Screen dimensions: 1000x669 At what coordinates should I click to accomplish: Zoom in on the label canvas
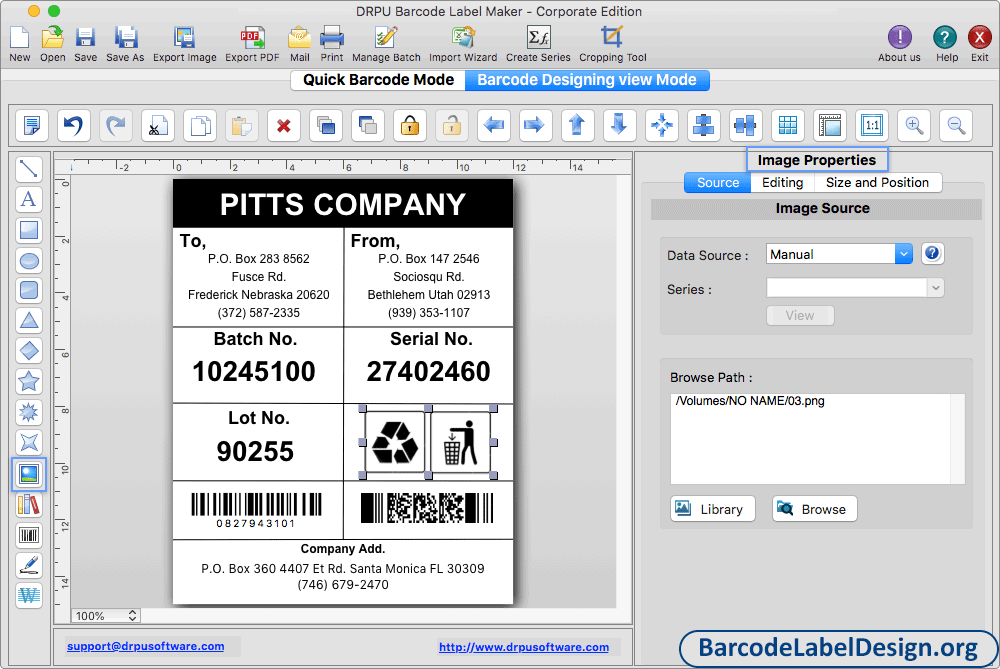[x=914, y=125]
